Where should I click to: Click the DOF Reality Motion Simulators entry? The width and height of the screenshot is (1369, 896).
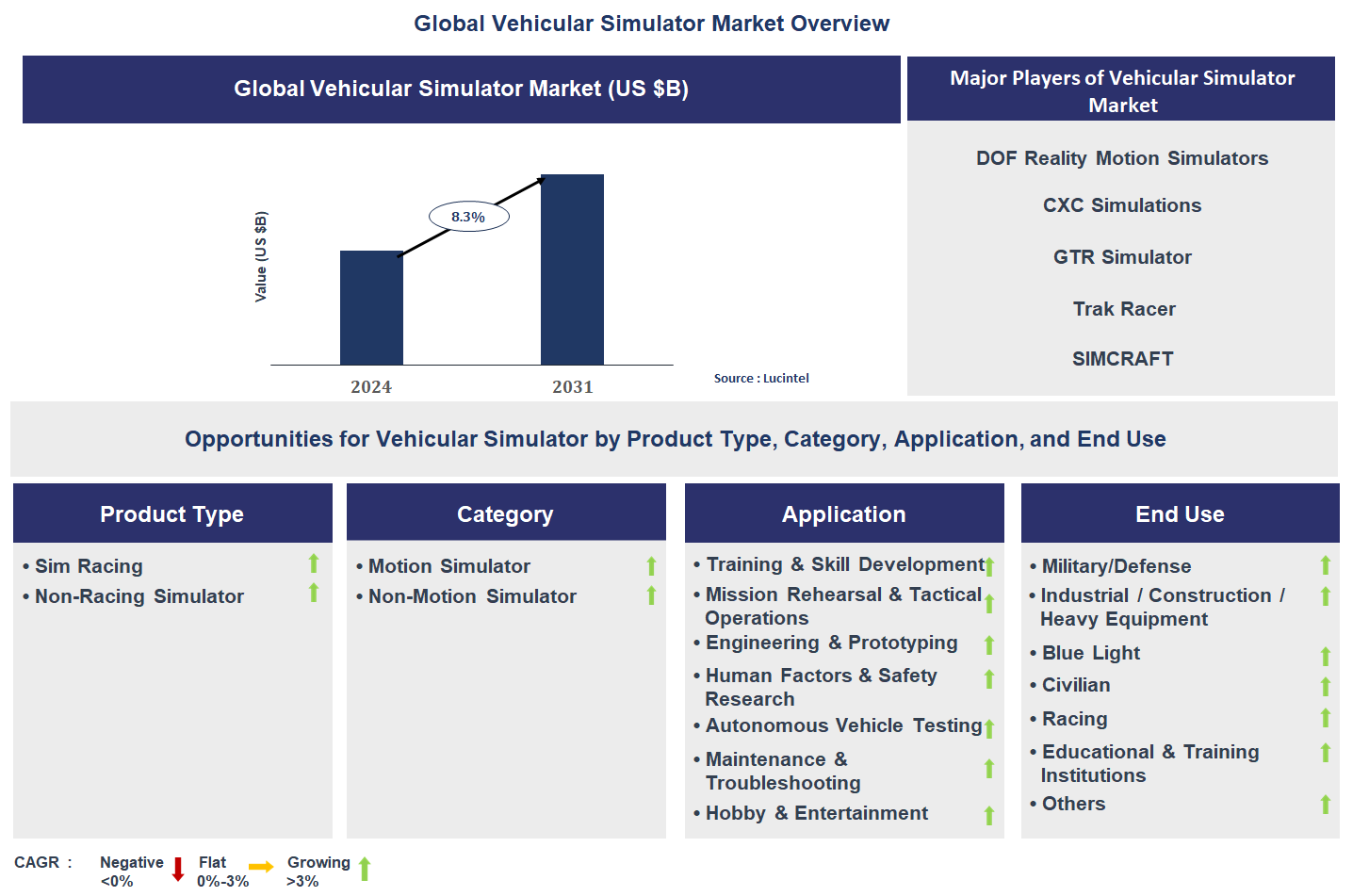(1121, 157)
